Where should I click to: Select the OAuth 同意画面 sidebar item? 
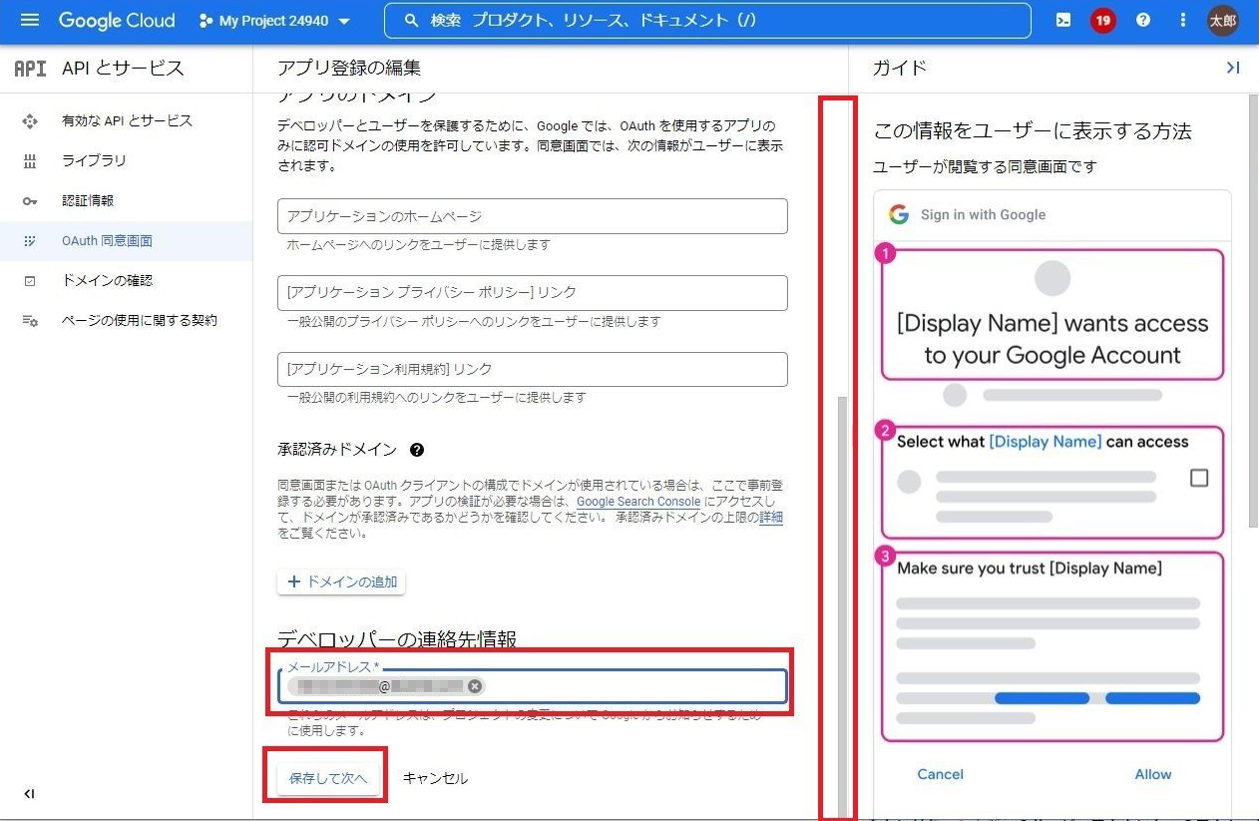coord(126,241)
